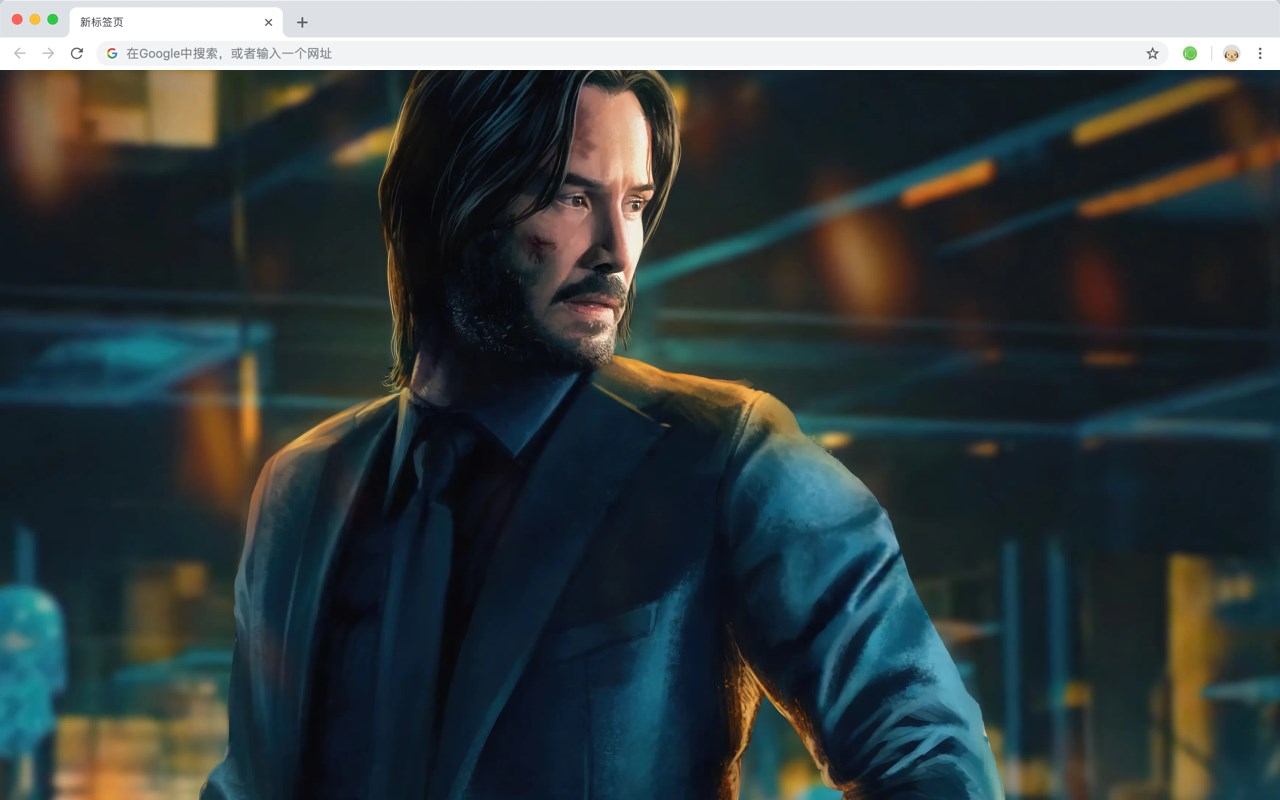Open the green extension icon
The width and height of the screenshot is (1280, 800).
click(x=1190, y=53)
